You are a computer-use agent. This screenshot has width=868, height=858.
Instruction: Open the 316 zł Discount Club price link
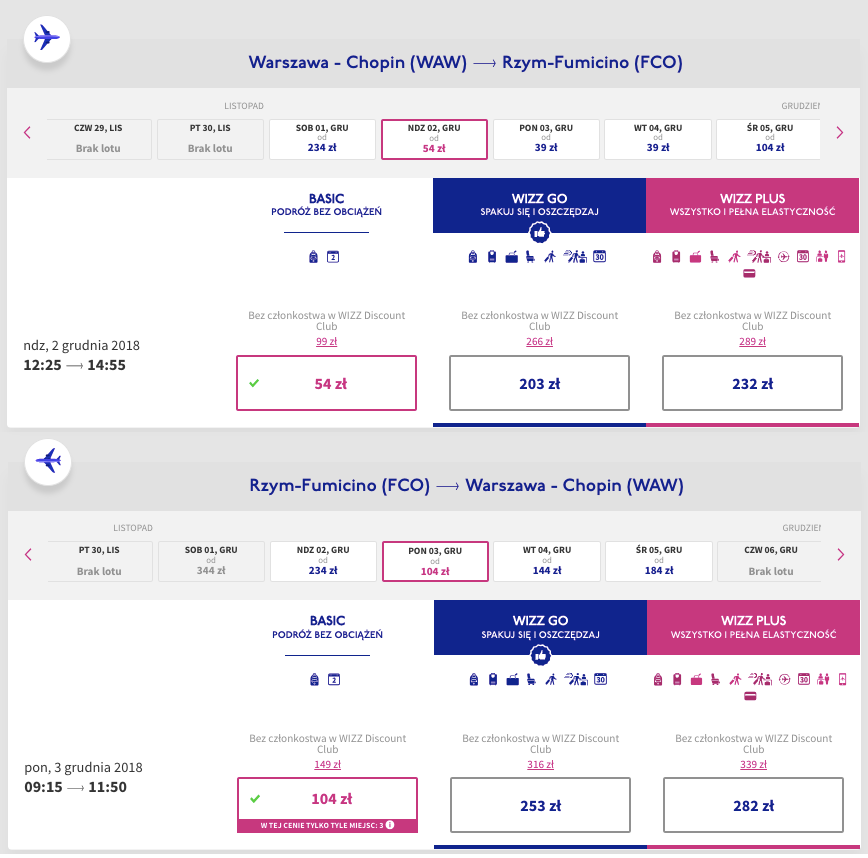point(540,764)
